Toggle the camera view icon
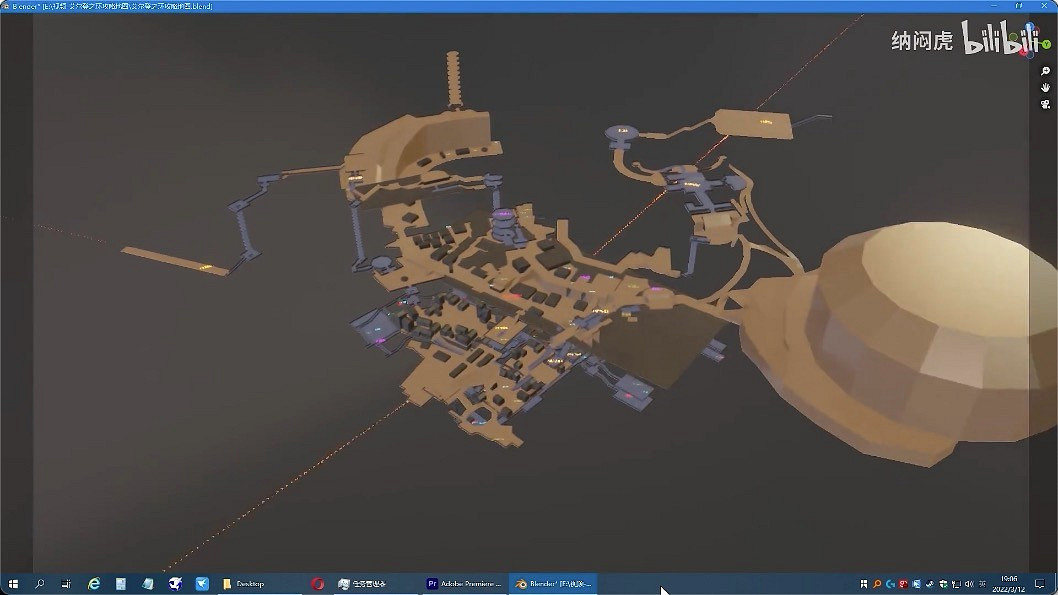The height and width of the screenshot is (595, 1058). 1045,104
